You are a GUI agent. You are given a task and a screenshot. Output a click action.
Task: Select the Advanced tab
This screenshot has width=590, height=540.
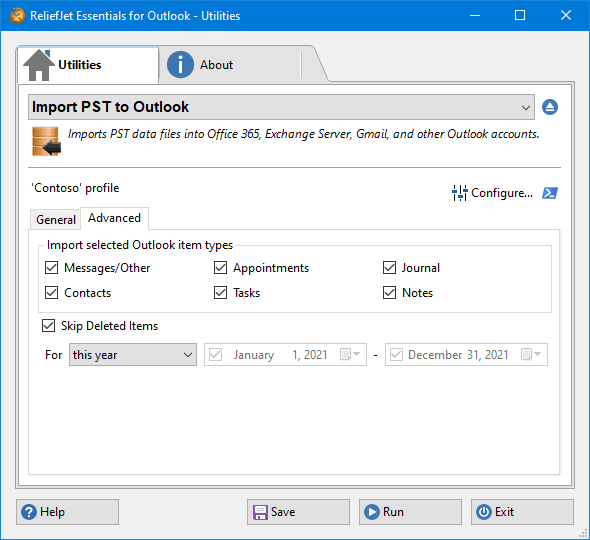click(x=114, y=218)
